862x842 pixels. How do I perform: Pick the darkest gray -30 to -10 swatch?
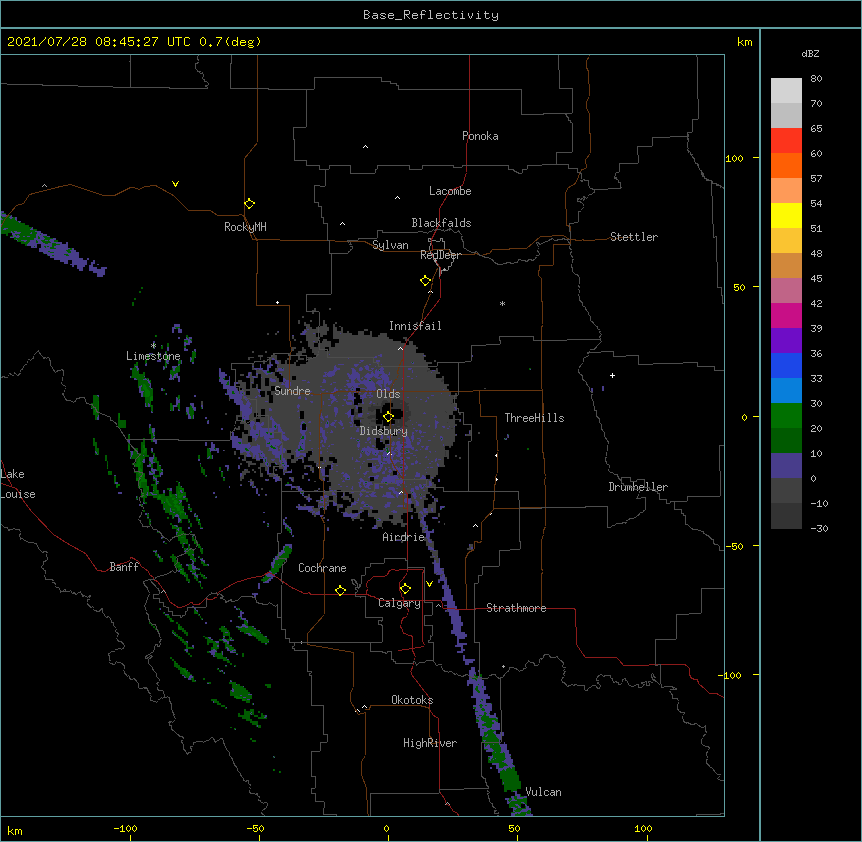tap(786, 516)
